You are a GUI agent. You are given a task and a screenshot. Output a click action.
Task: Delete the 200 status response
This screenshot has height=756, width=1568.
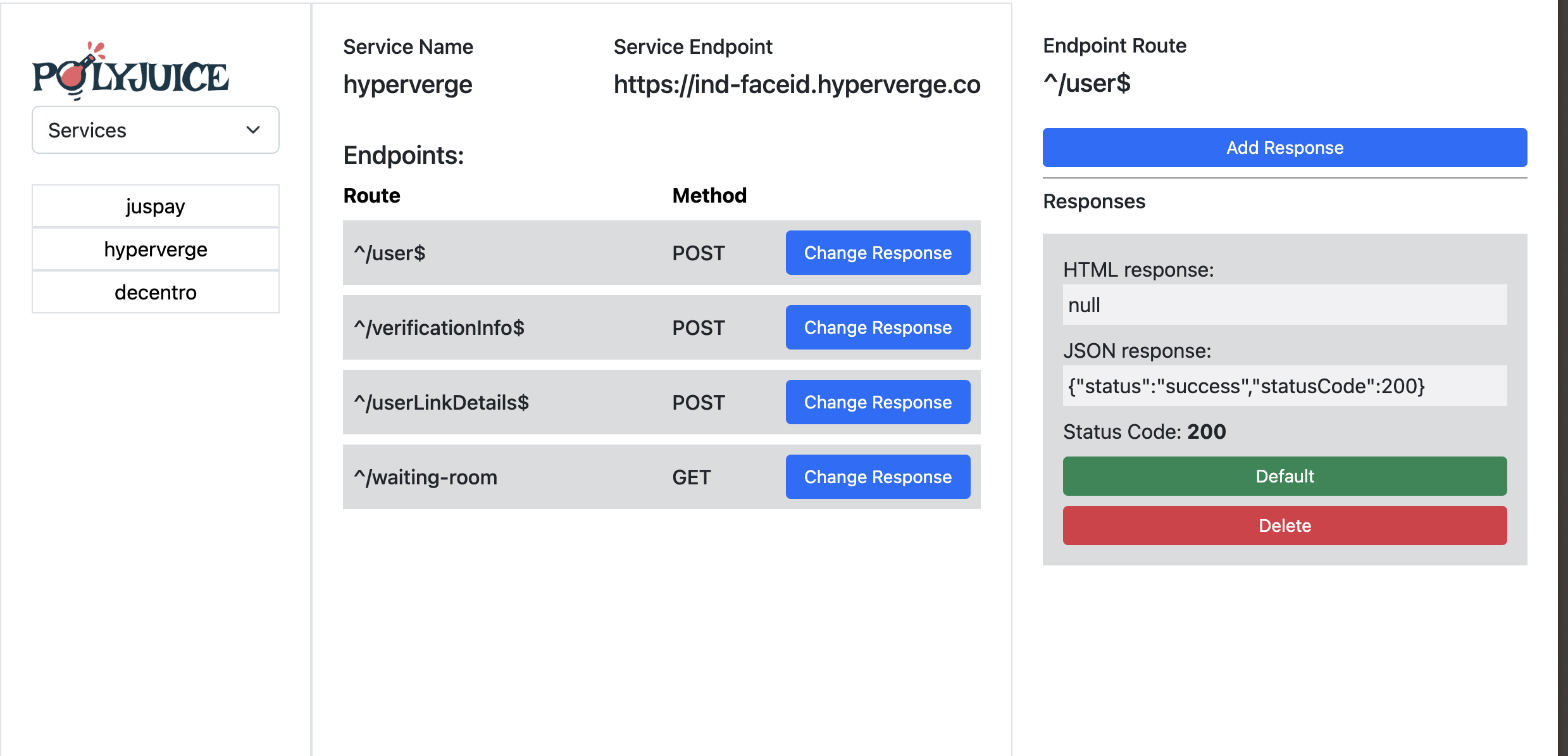1285,526
